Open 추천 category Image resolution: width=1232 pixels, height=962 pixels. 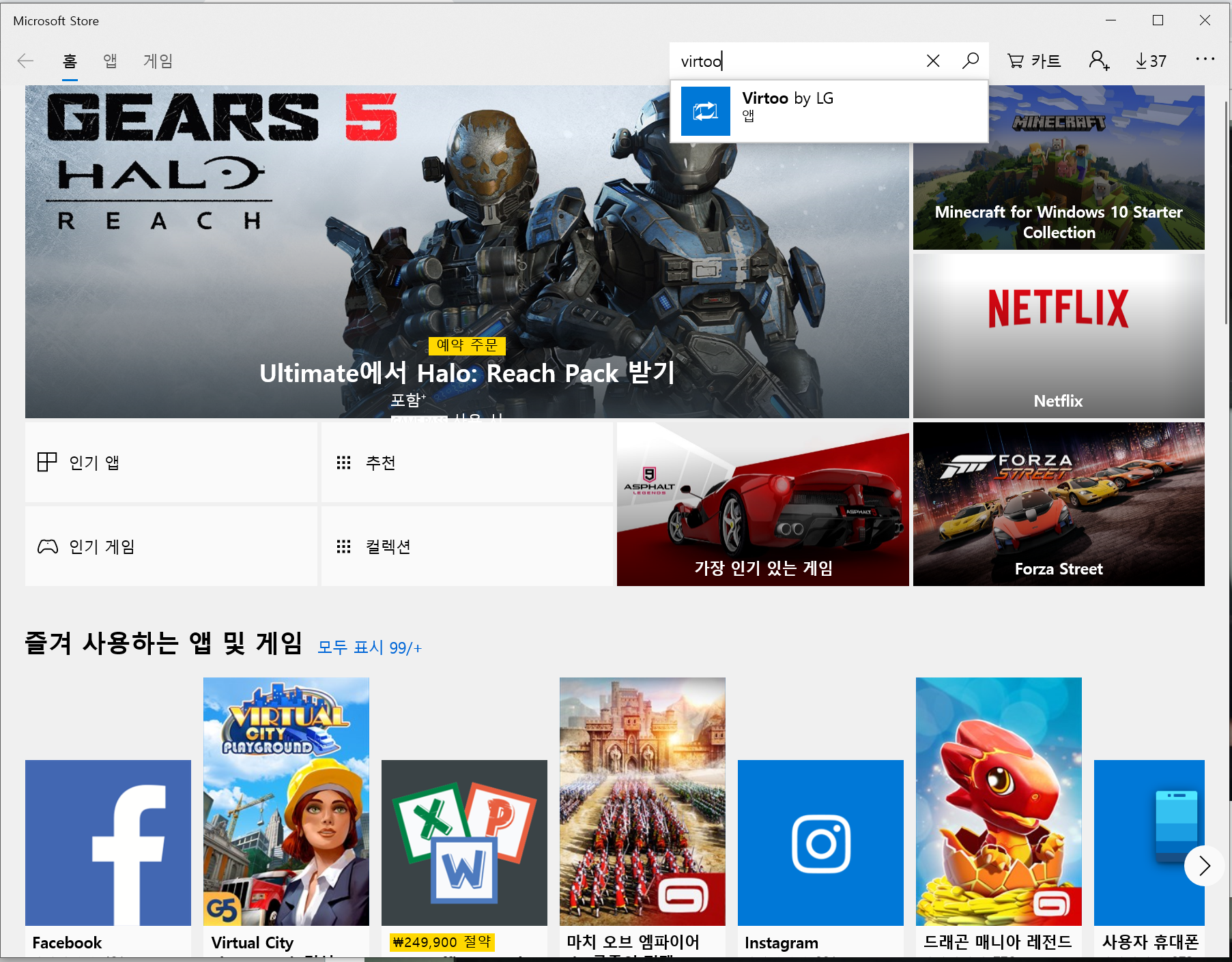coord(467,463)
